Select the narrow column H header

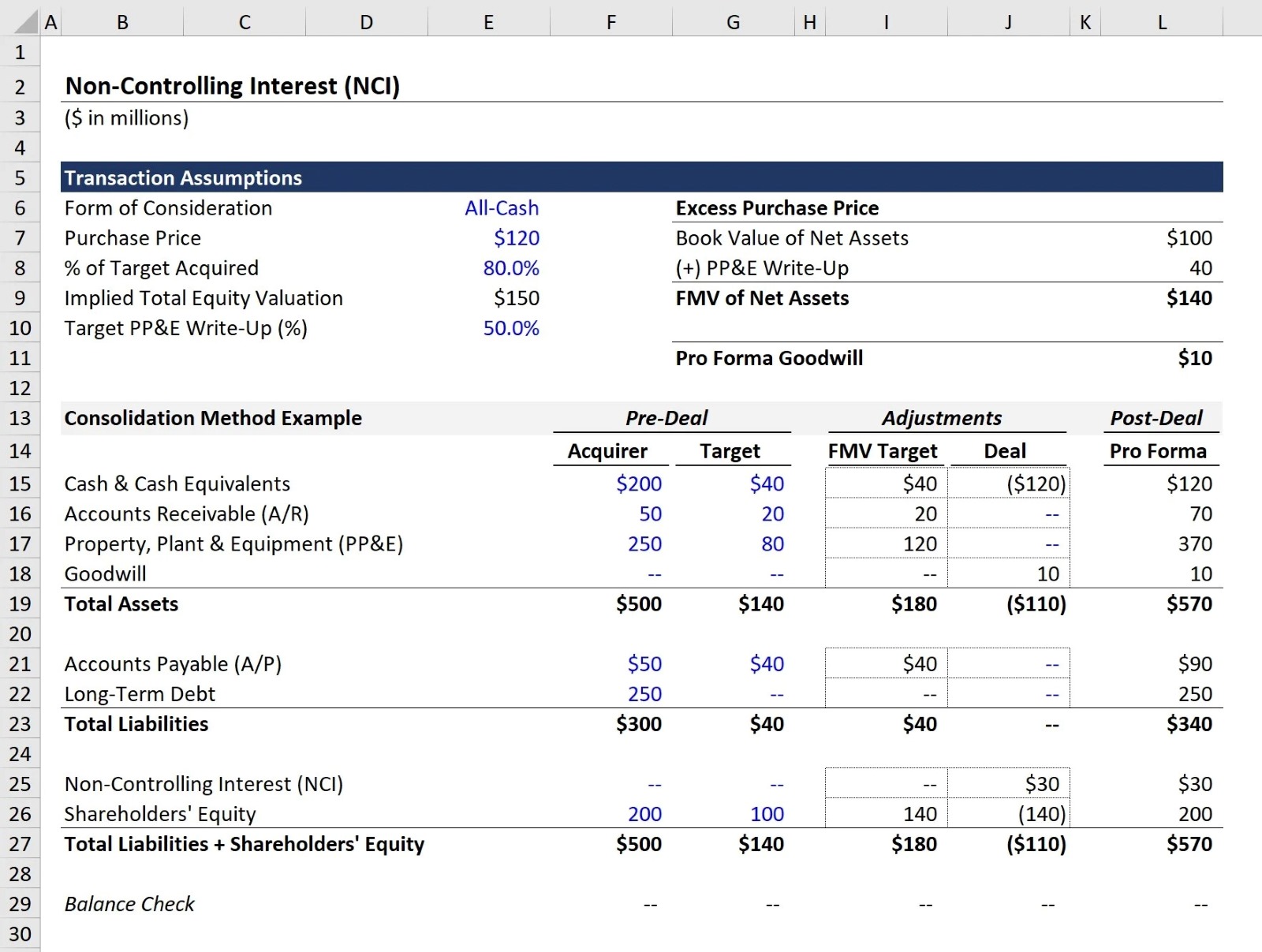tap(809, 23)
